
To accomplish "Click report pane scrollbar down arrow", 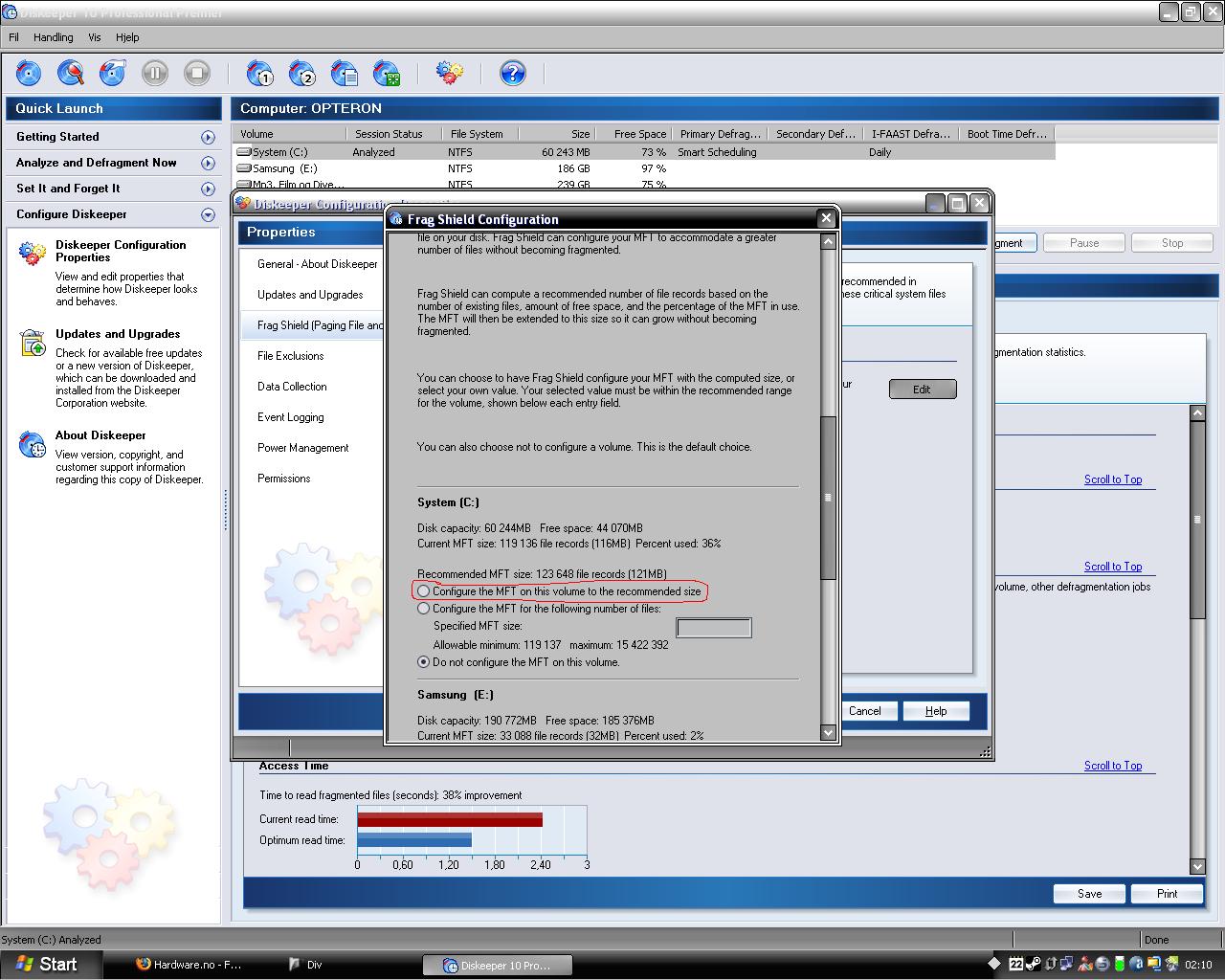I will click(1197, 866).
